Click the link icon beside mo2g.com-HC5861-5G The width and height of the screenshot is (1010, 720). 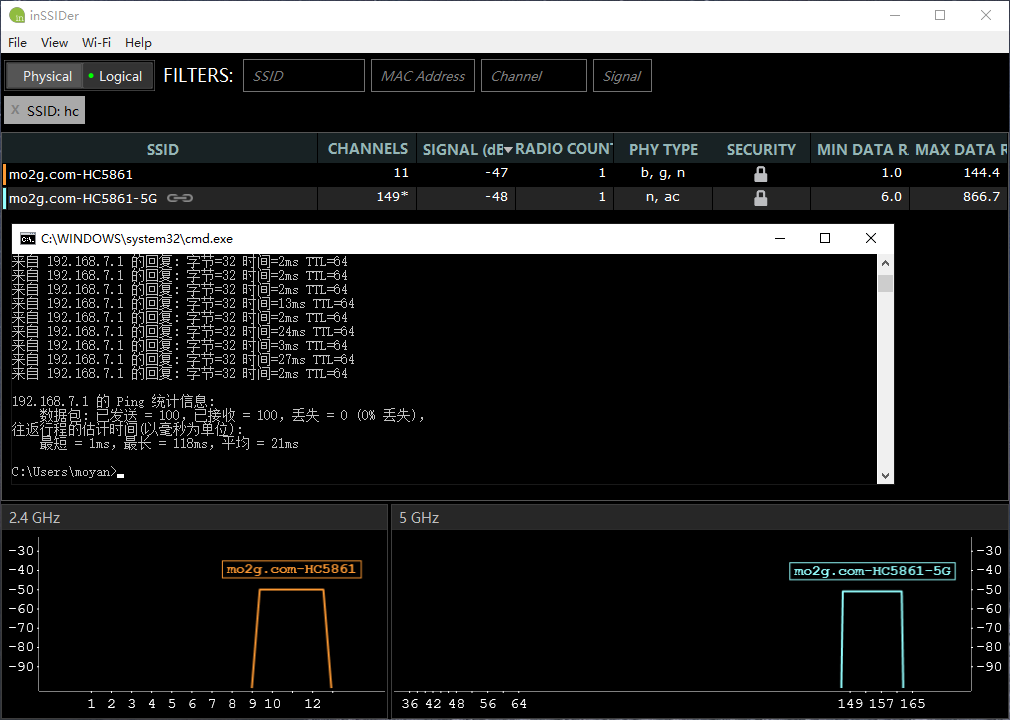(x=180, y=198)
